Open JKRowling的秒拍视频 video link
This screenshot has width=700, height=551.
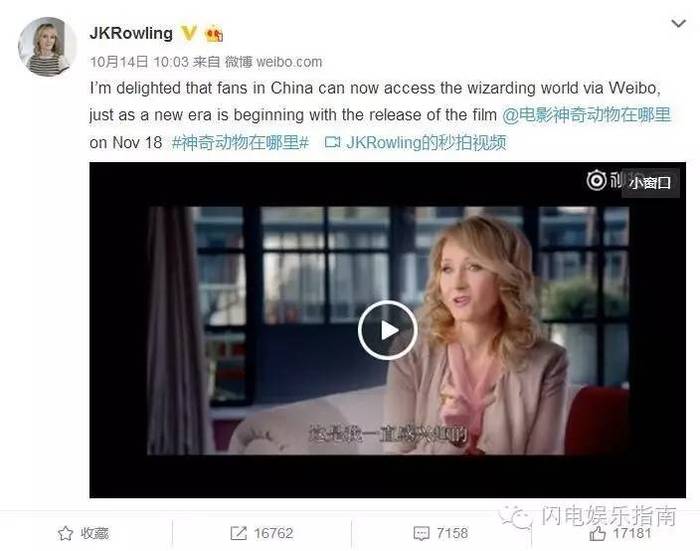[x=426, y=143]
